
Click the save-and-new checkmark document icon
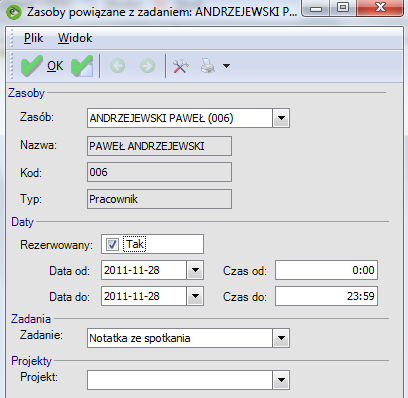[x=82, y=66]
